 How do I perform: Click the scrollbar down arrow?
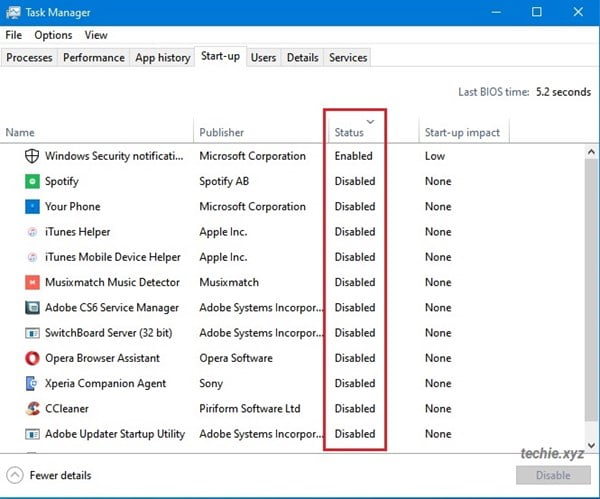tap(591, 445)
